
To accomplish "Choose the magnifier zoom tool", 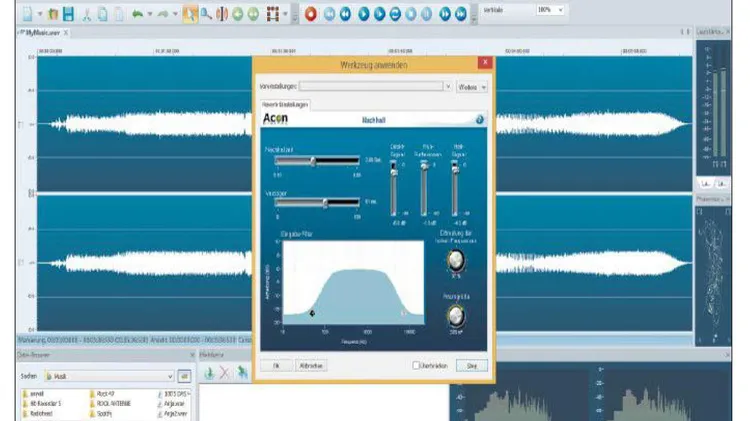I will [206, 14].
